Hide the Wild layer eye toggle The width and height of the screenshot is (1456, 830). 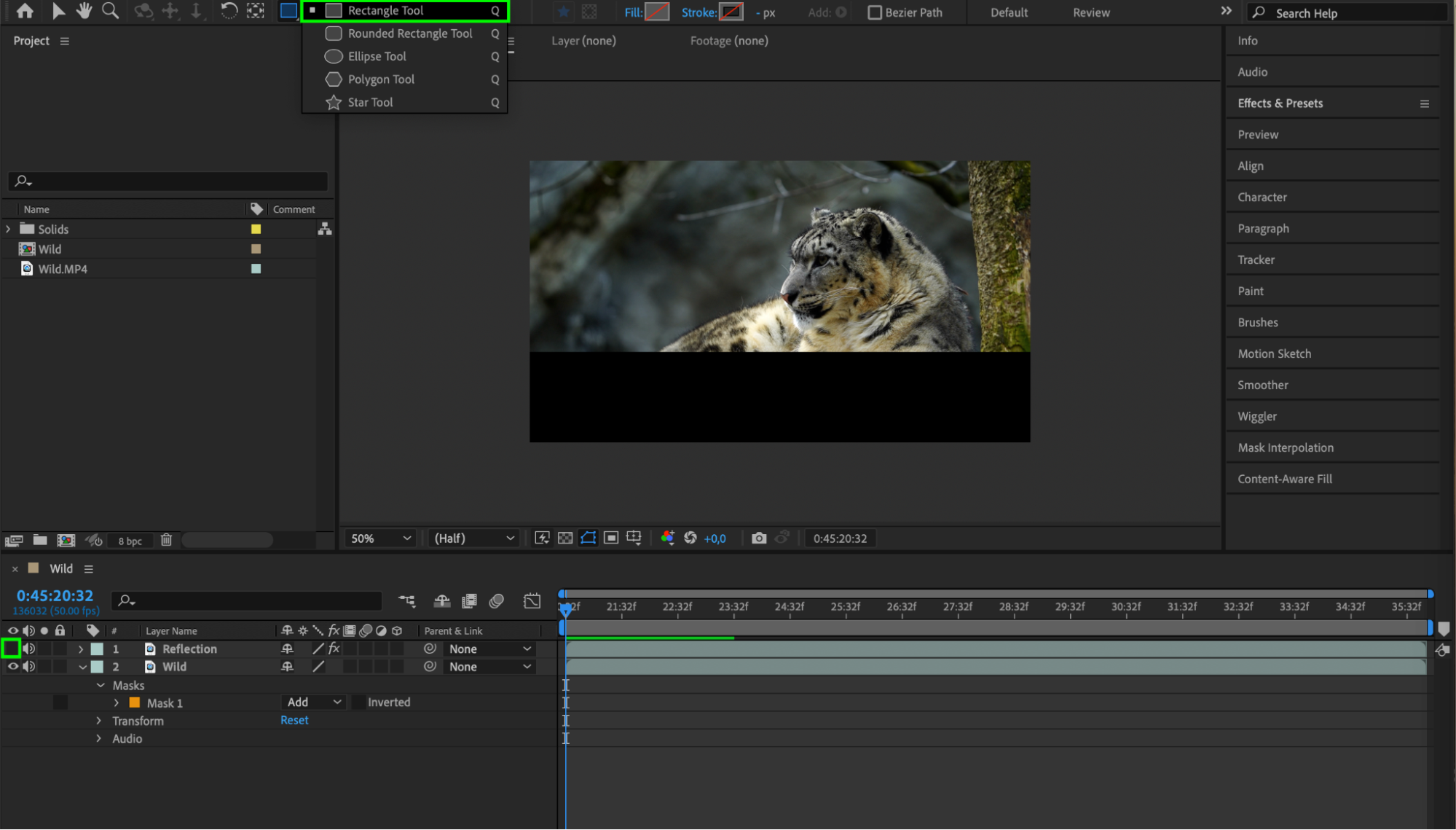point(12,667)
